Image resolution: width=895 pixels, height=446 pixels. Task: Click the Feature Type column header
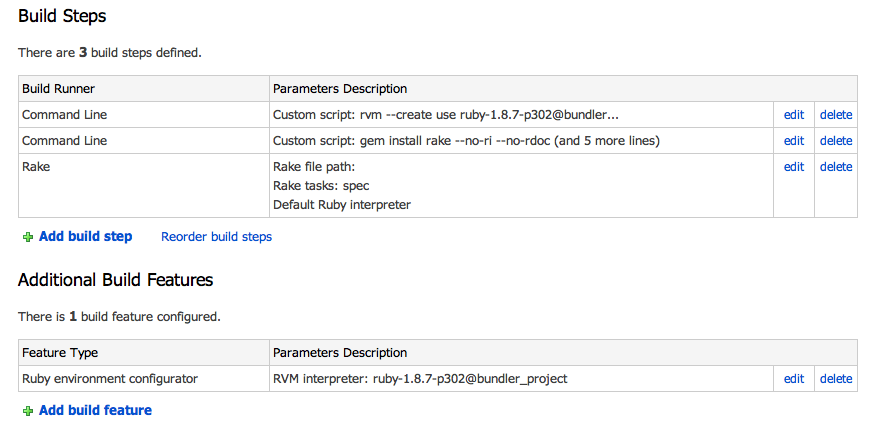pyautogui.click(x=60, y=352)
